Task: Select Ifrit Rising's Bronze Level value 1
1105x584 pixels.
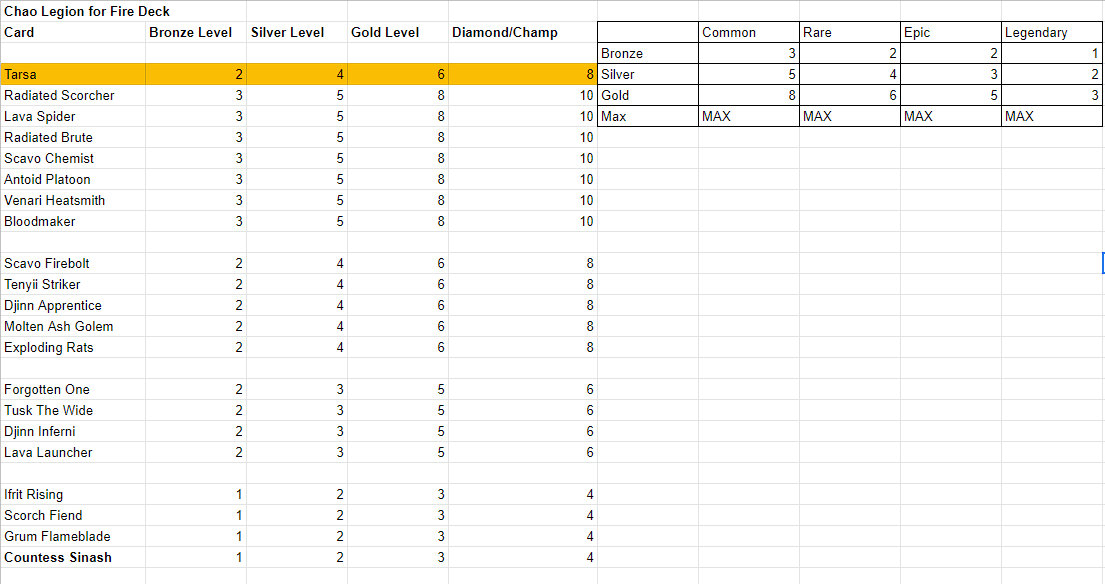Action: 196,495
